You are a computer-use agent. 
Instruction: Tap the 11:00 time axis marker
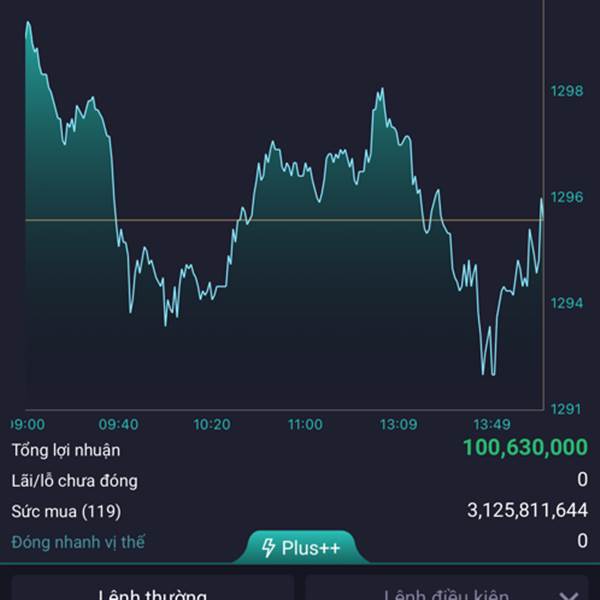[305, 424]
